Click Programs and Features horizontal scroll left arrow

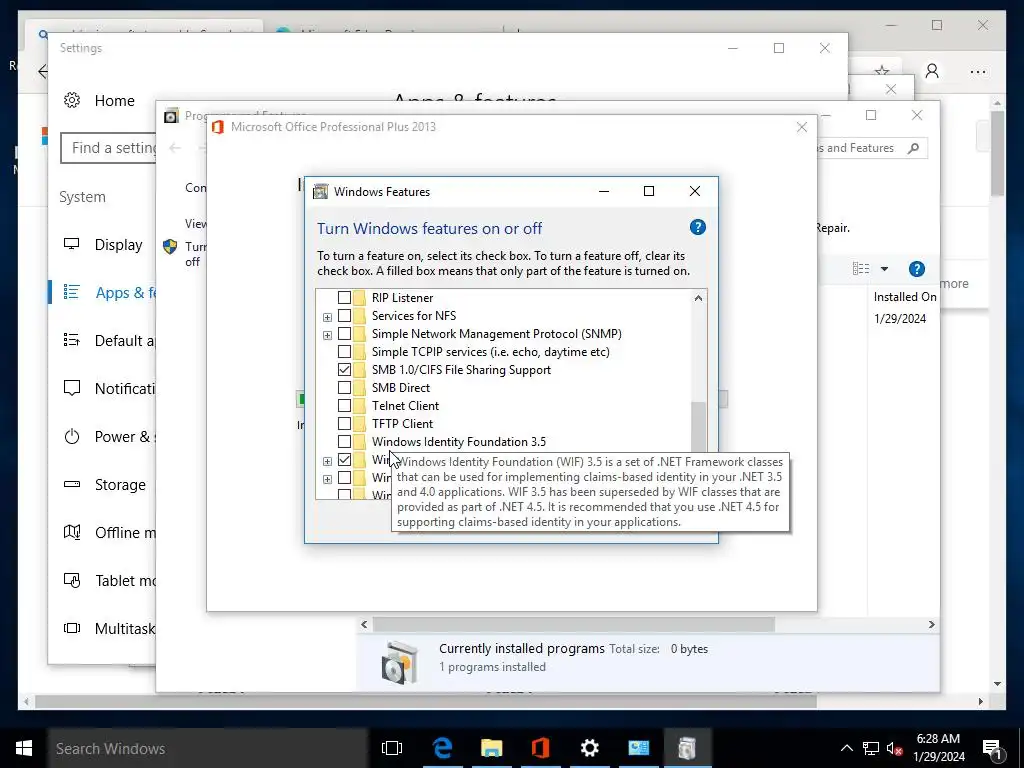(x=364, y=624)
